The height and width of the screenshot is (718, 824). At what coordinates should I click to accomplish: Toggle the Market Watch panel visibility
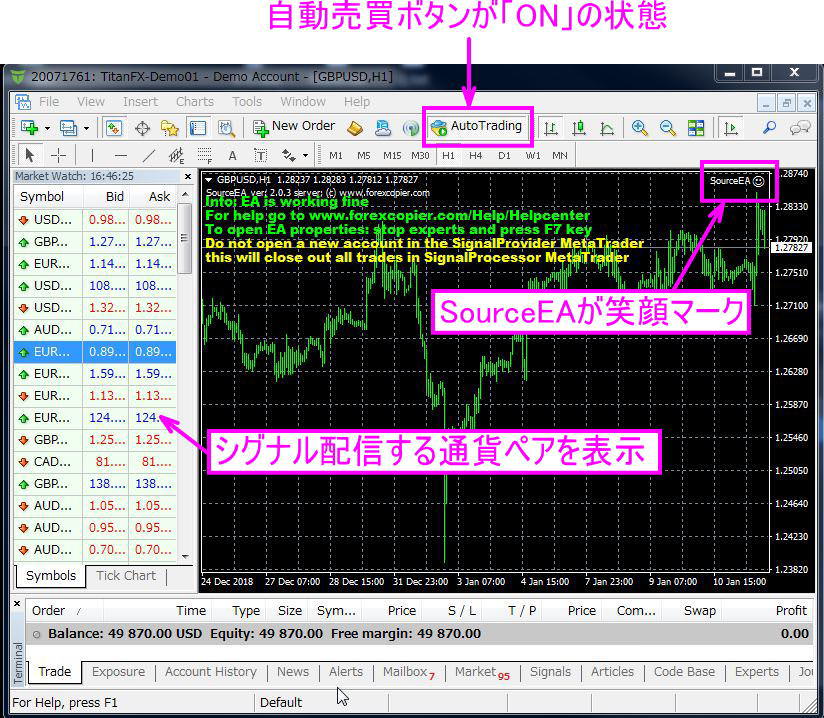click(113, 128)
